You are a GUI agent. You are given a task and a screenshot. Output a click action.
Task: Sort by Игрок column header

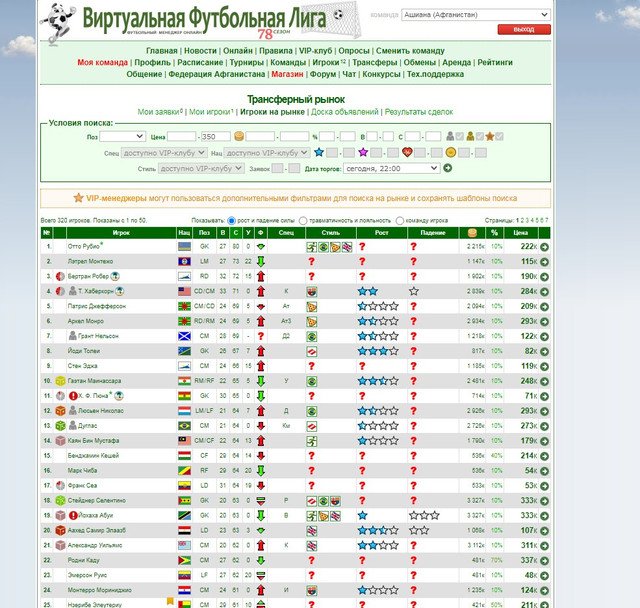(121, 233)
